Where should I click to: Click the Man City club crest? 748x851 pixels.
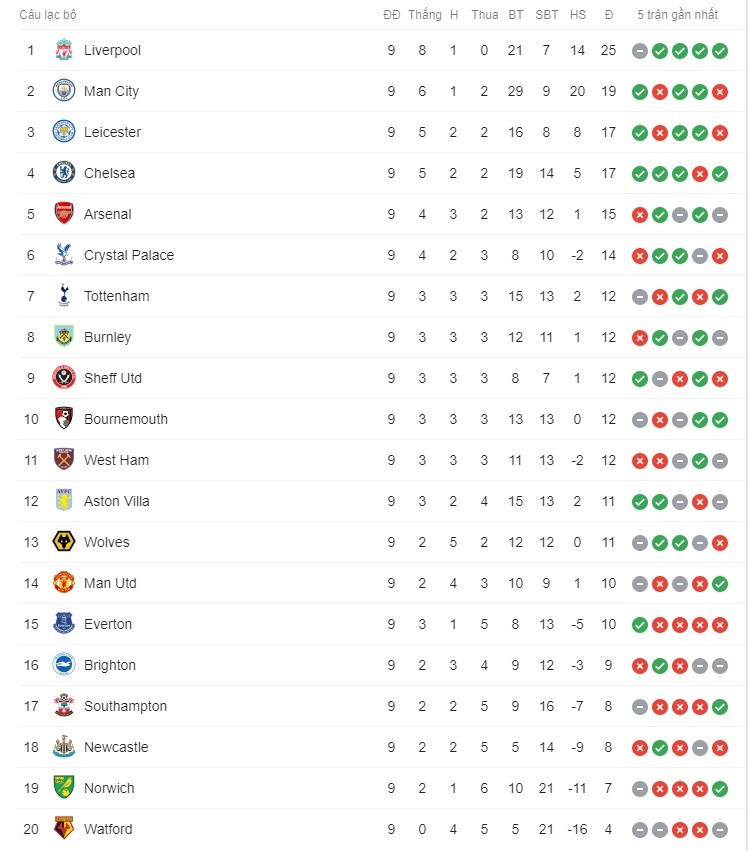pos(64,91)
